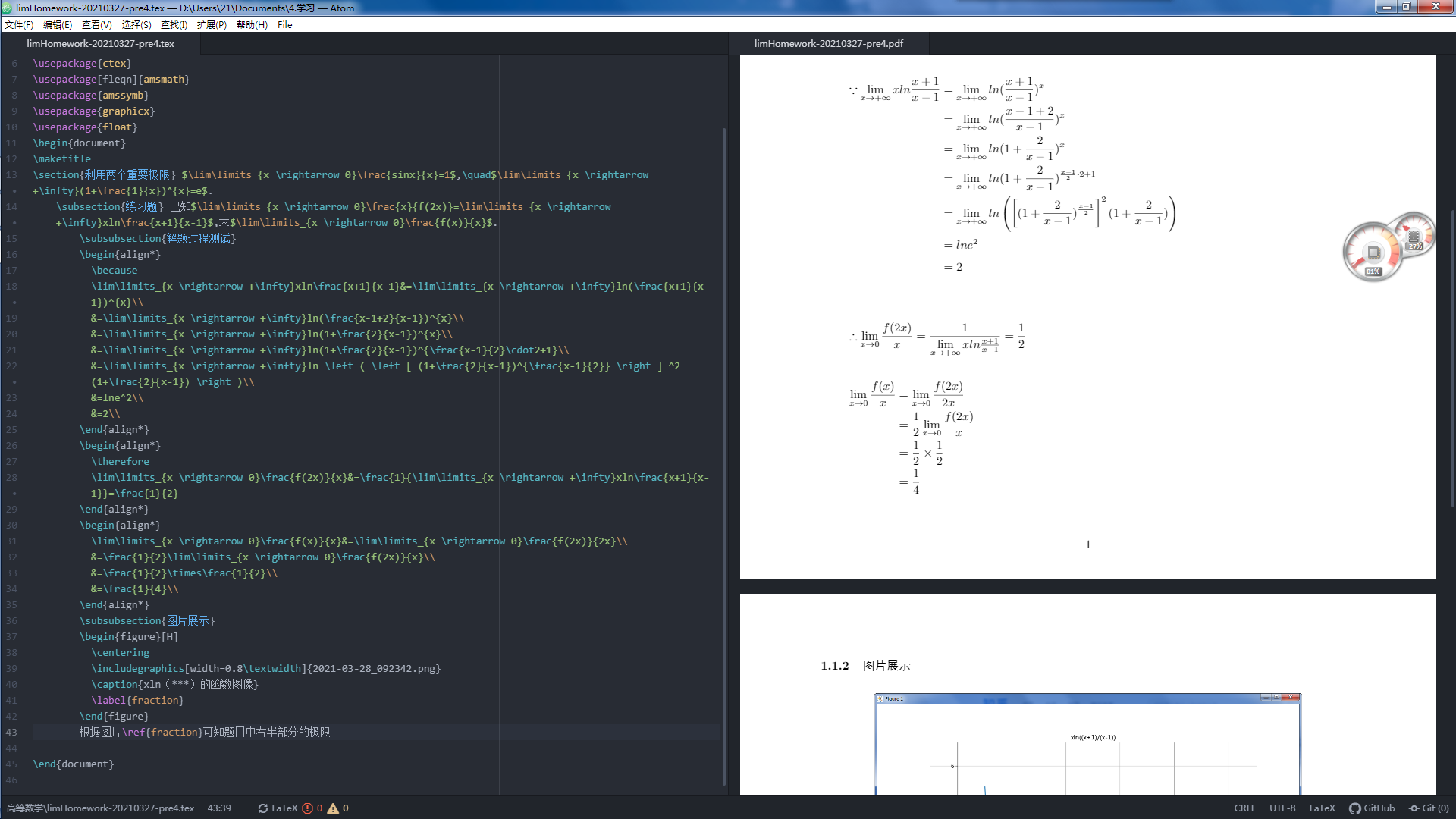Open the 帮助(H) menu
This screenshot has width=1456, height=819.
pos(252,25)
